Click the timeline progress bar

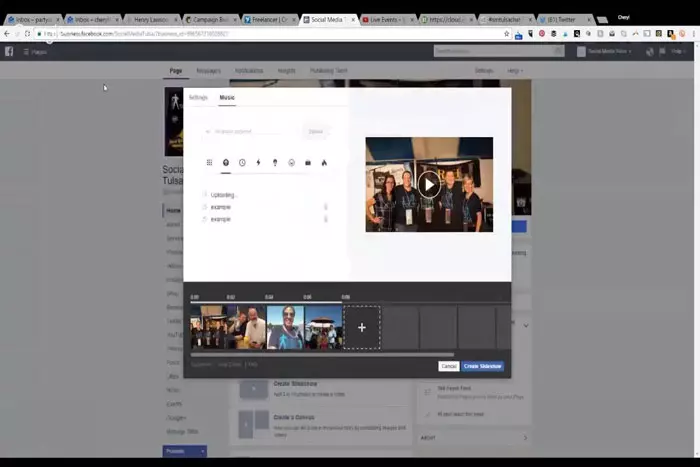point(267,302)
